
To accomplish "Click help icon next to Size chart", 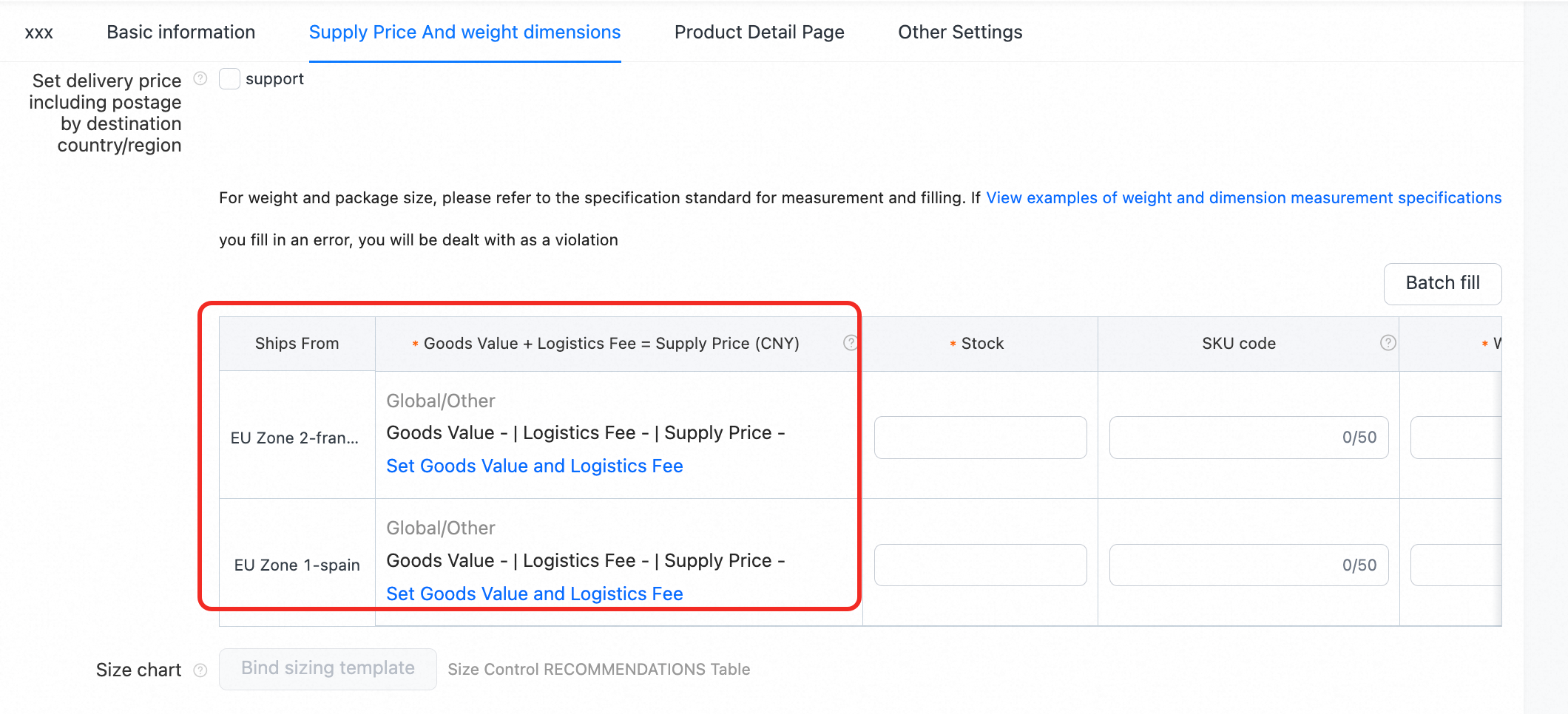I will coord(200,670).
